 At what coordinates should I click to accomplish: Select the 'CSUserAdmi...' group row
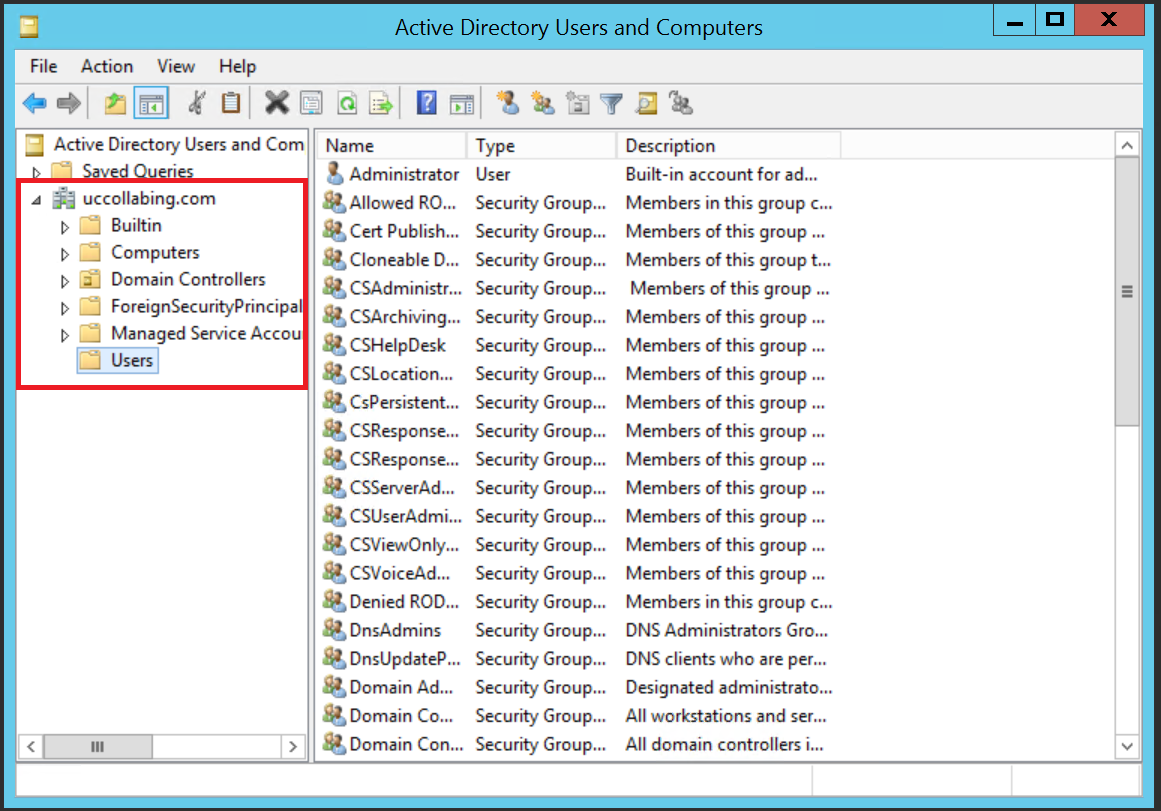pos(578,516)
